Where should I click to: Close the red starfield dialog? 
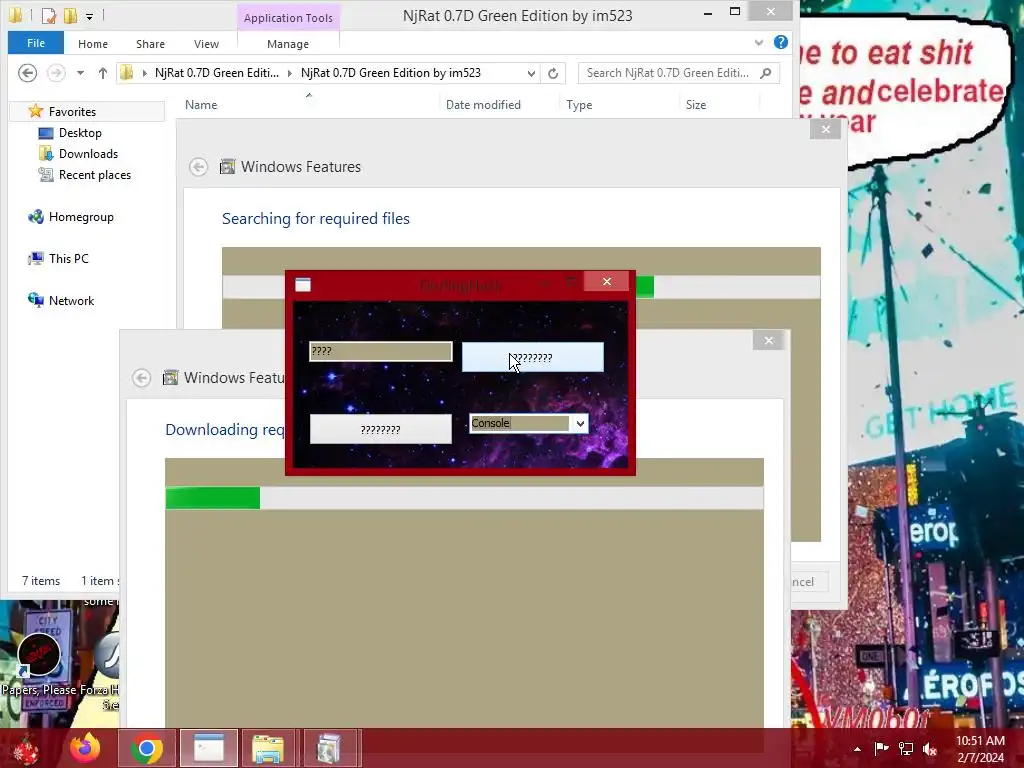[607, 281]
